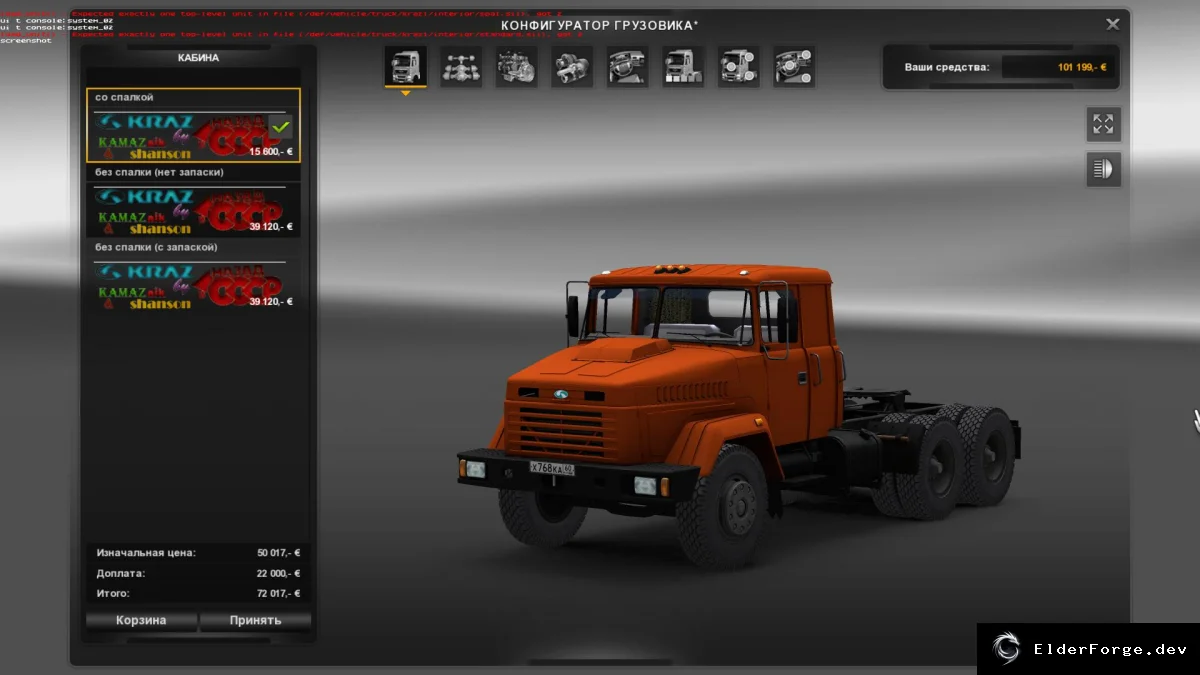Click the funds amount display
The height and width of the screenshot is (675, 1200).
tap(1059, 67)
